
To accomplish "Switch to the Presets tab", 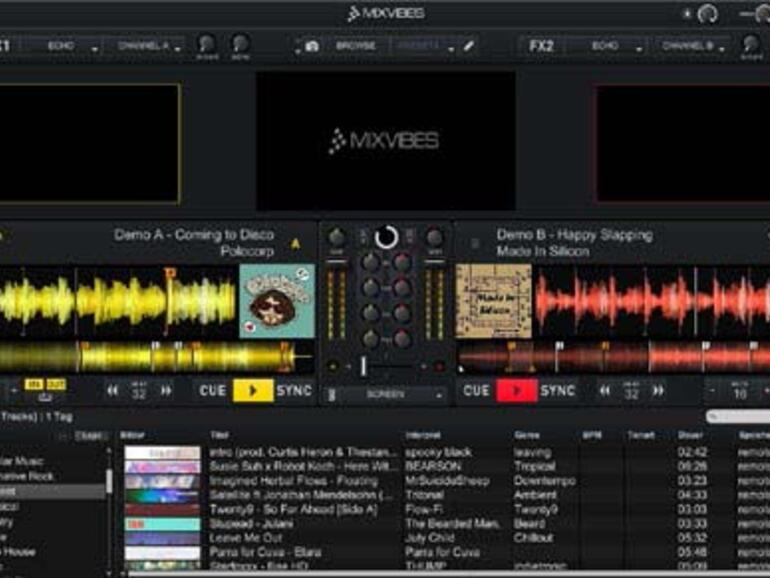I will (x=419, y=46).
